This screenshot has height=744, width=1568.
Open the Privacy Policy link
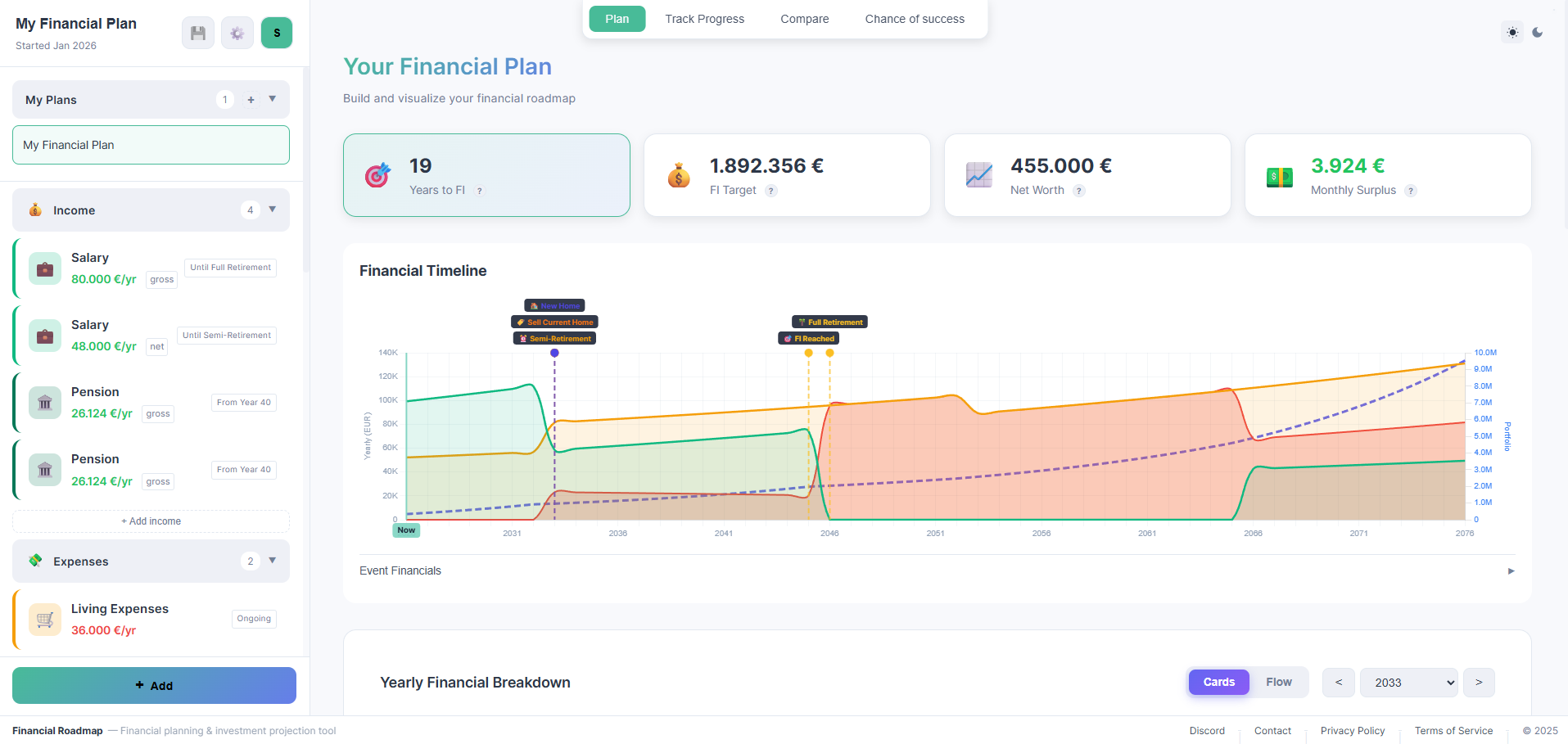[1353, 731]
